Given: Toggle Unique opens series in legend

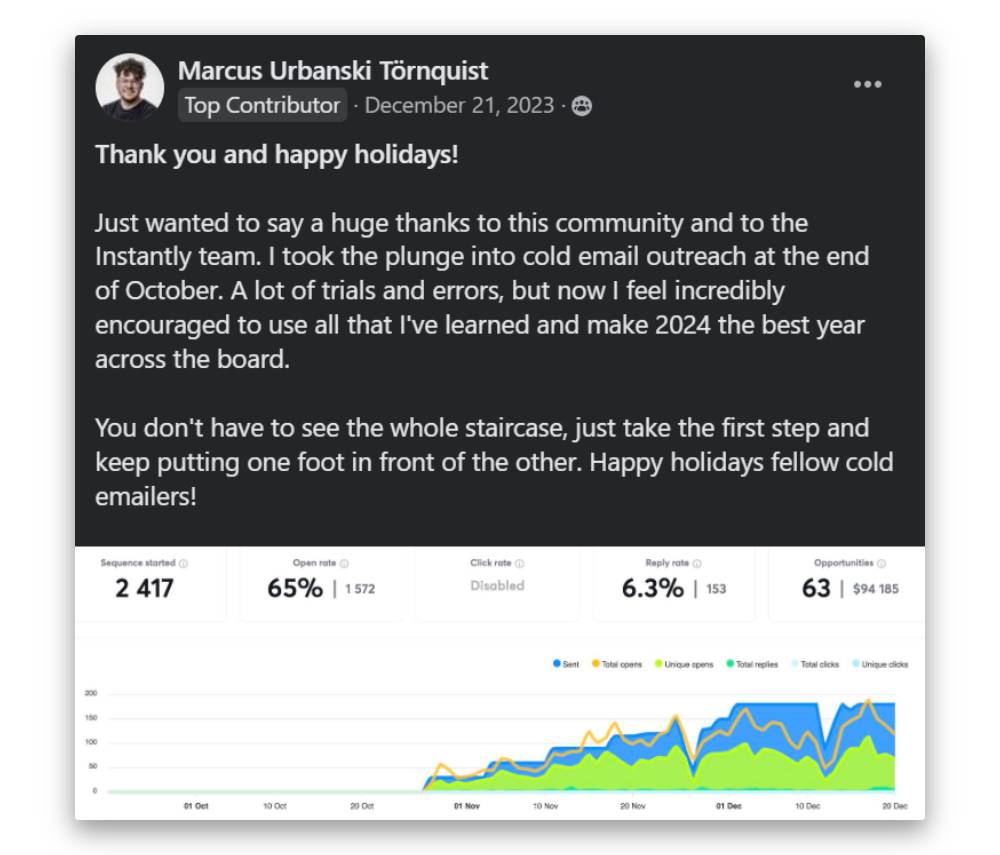Looking at the screenshot, I should (x=684, y=664).
